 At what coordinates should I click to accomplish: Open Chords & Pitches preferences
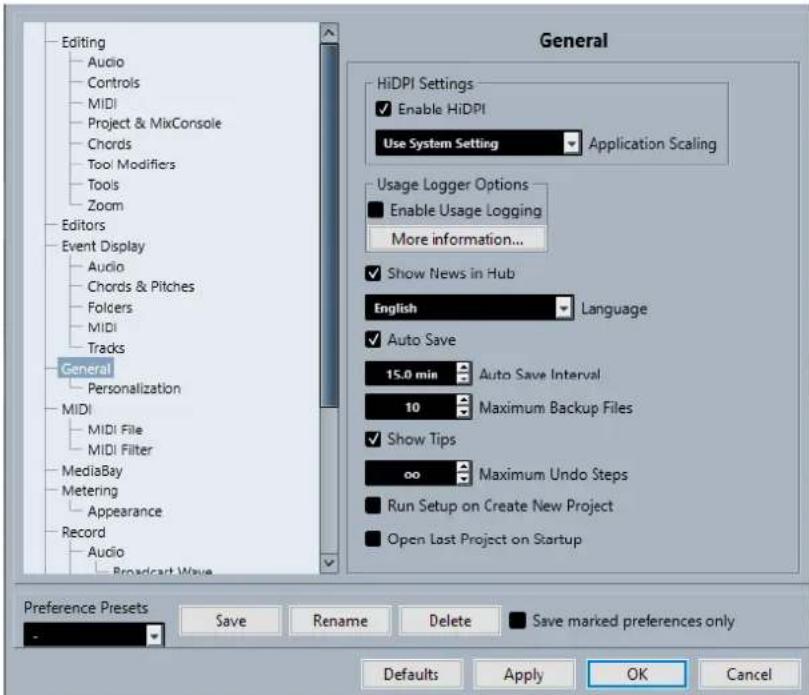pos(141,287)
